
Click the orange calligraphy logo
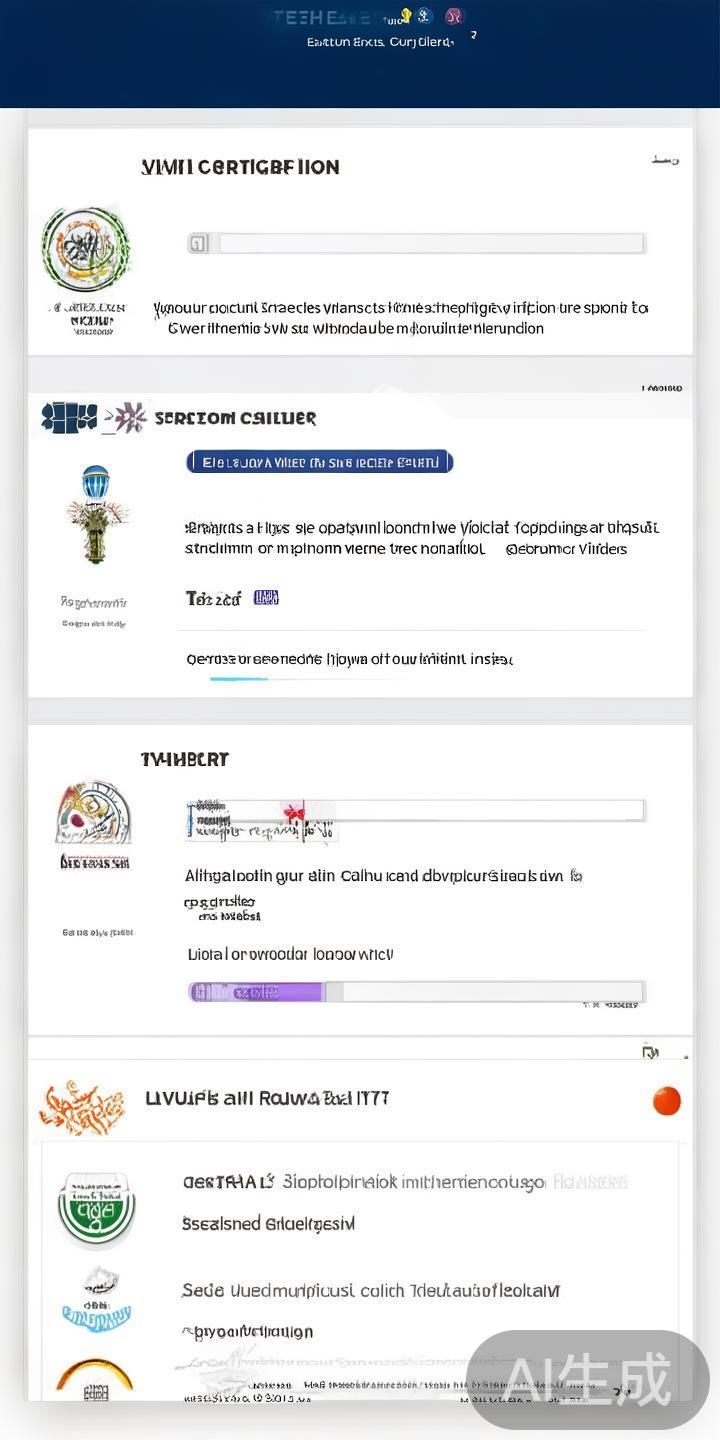pyautogui.click(x=82, y=1106)
